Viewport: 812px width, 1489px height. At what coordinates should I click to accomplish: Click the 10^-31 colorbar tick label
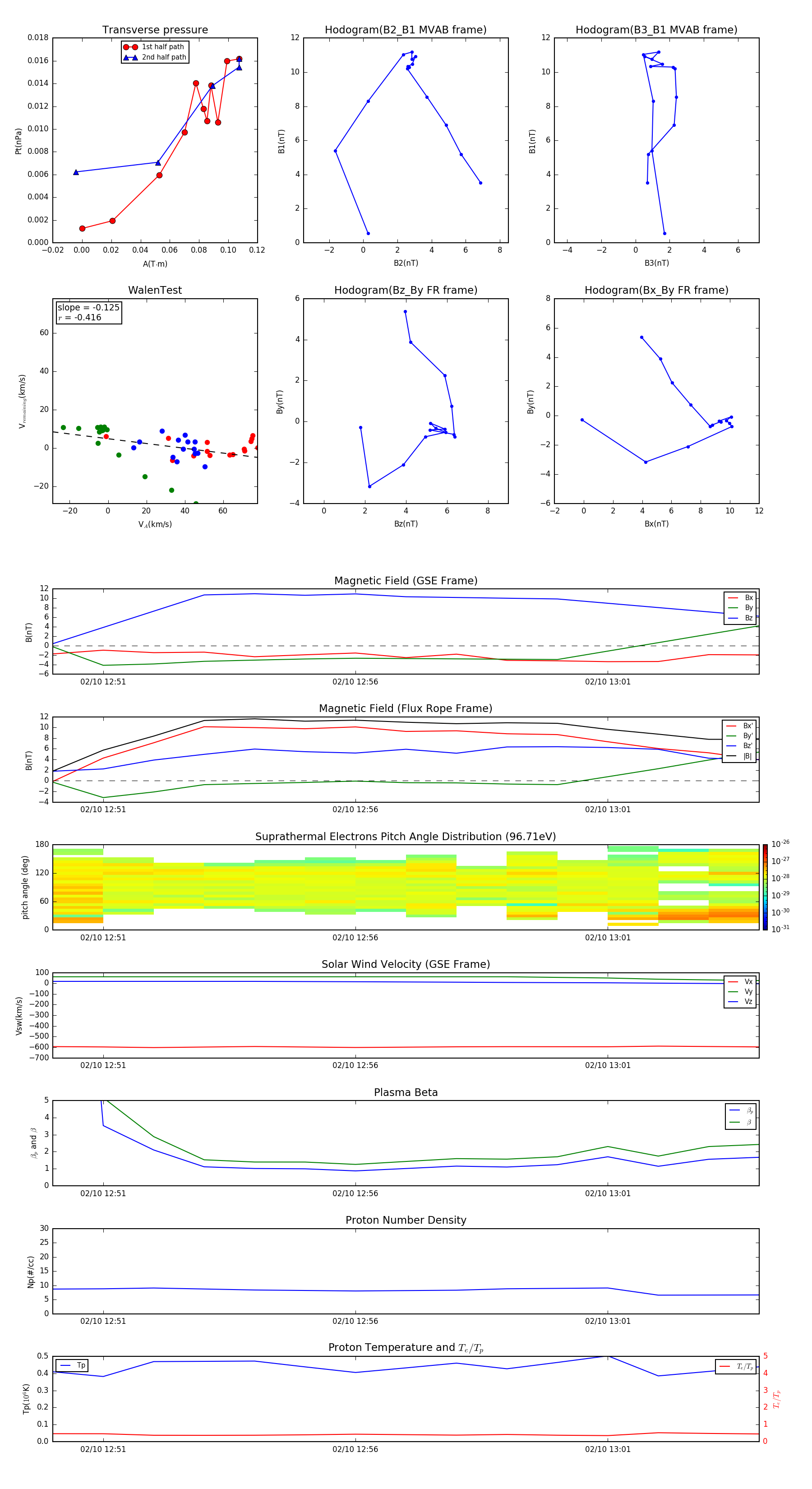click(x=780, y=929)
